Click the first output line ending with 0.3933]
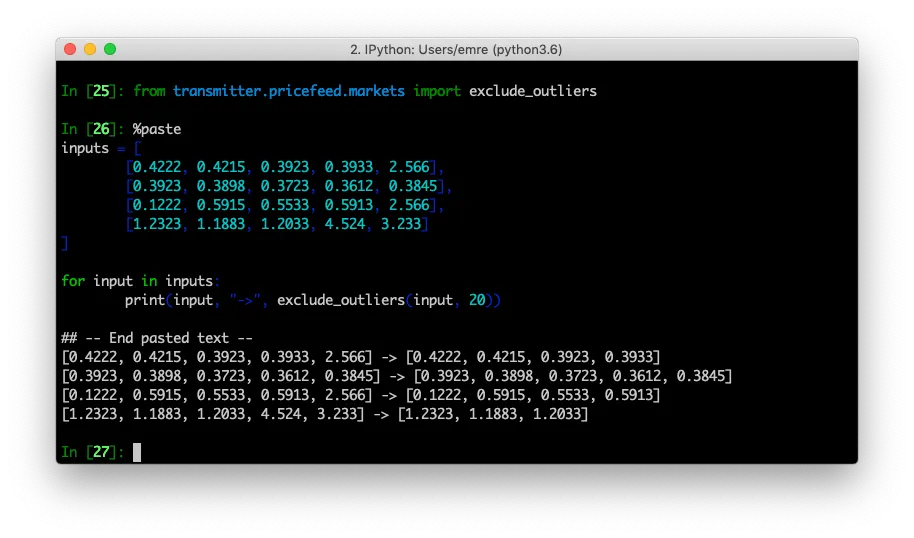This screenshot has width=914, height=538. click(x=361, y=357)
